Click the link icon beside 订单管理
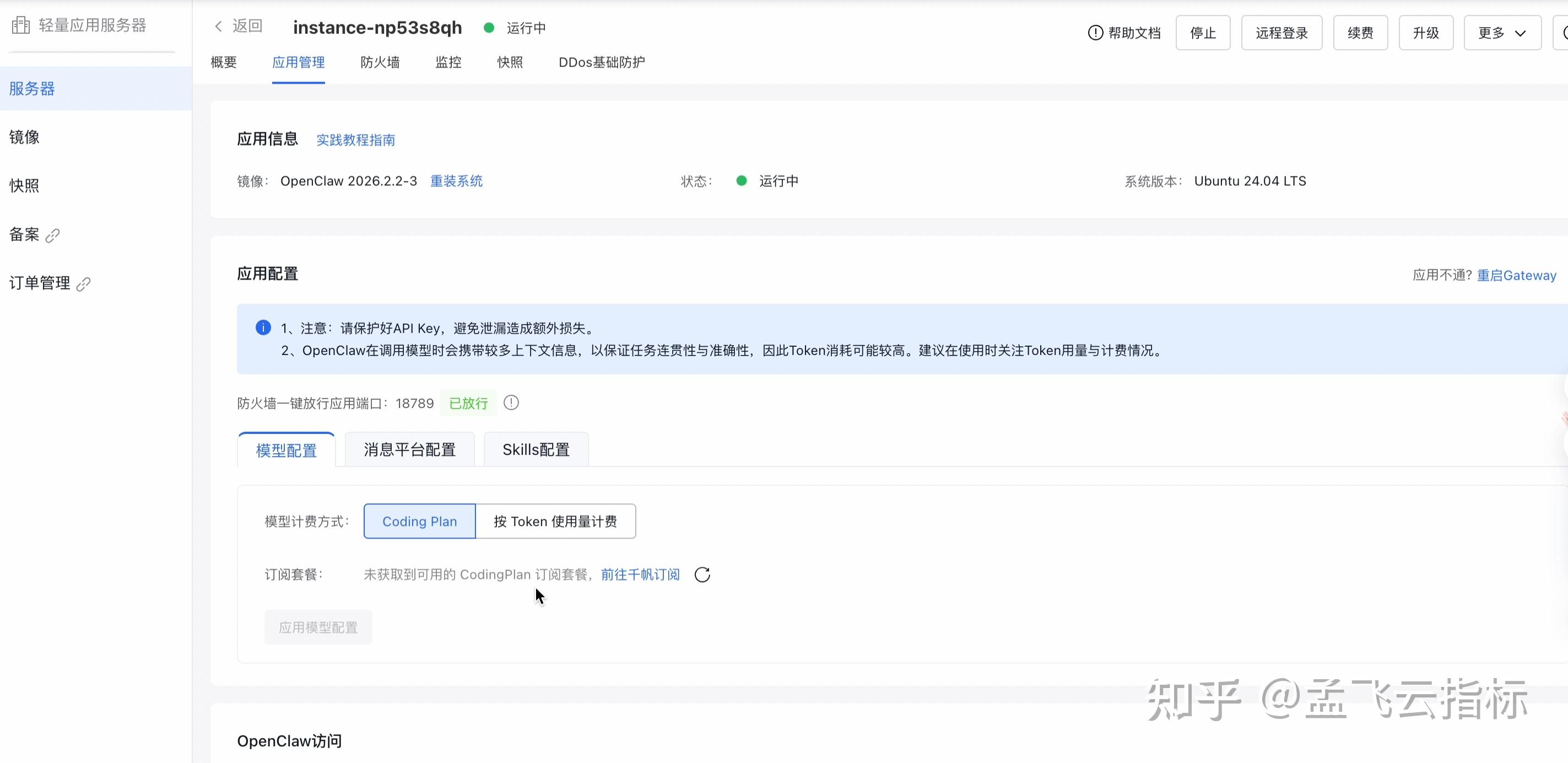1568x763 pixels. (x=83, y=284)
